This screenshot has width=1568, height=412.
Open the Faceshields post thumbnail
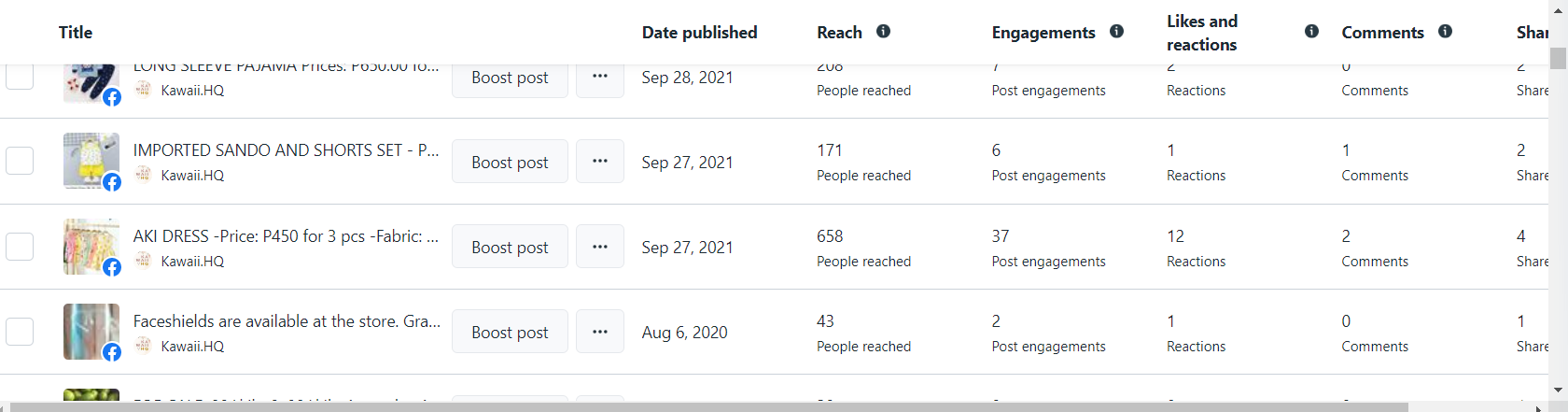[91, 332]
